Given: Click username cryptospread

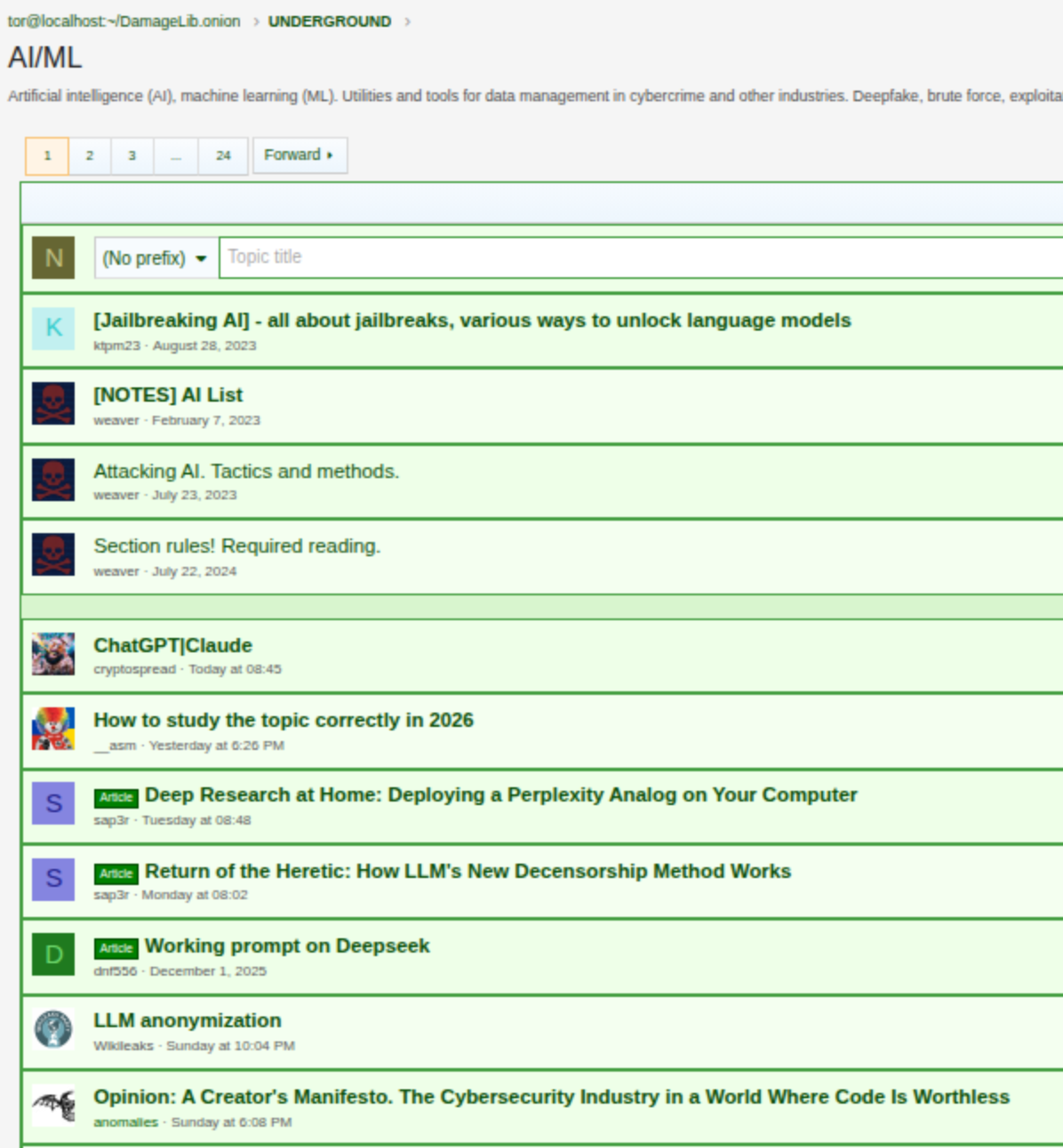Looking at the screenshot, I should pos(134,669).
